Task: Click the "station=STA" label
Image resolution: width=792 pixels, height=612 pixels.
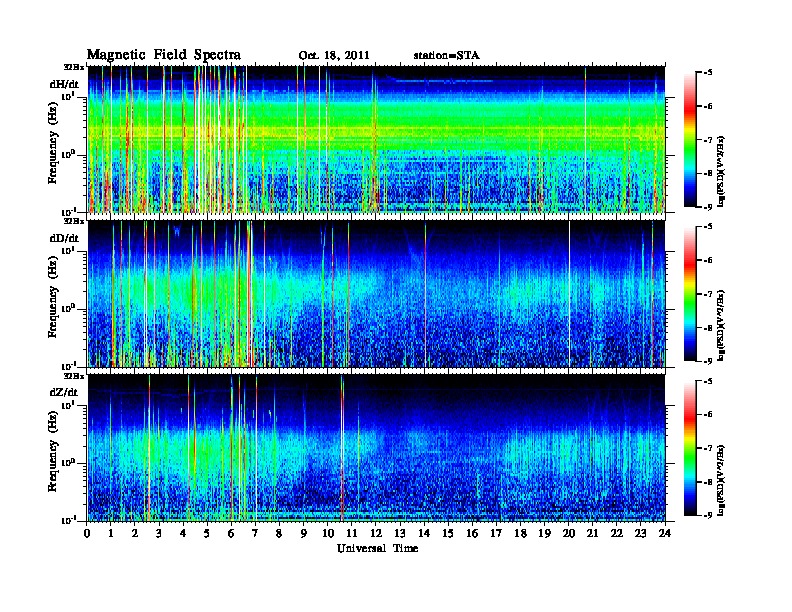Action: pyautogui.click(x=447, y=56)
